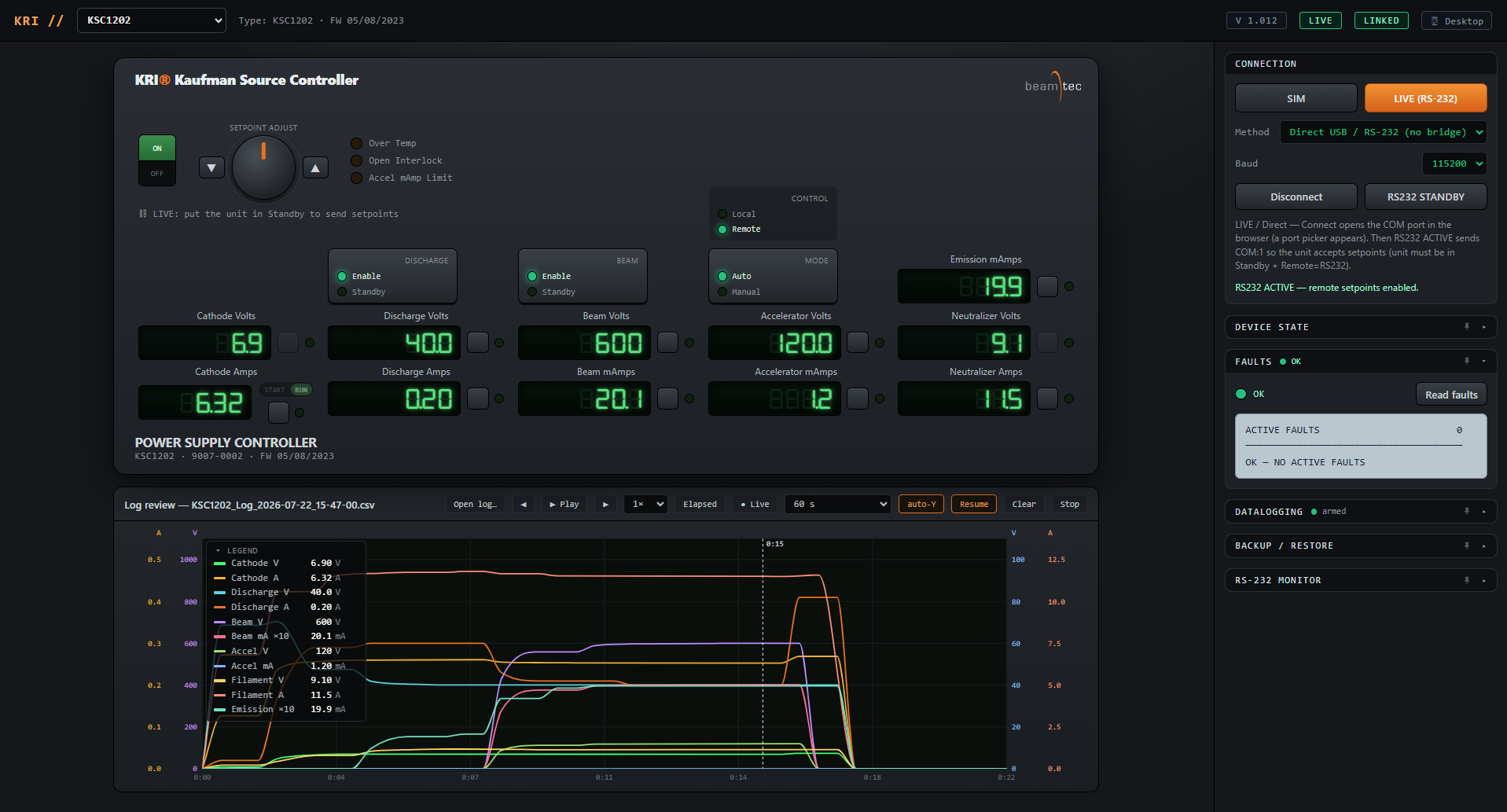The width and height of the screenshot is (1507, 812).
Task: Select the Discharge Amps setpoint button
Action: tap(478, 399)
